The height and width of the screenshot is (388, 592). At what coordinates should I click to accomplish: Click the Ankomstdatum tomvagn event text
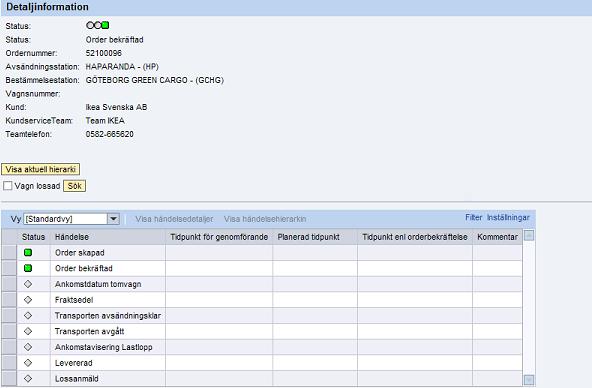98,284
